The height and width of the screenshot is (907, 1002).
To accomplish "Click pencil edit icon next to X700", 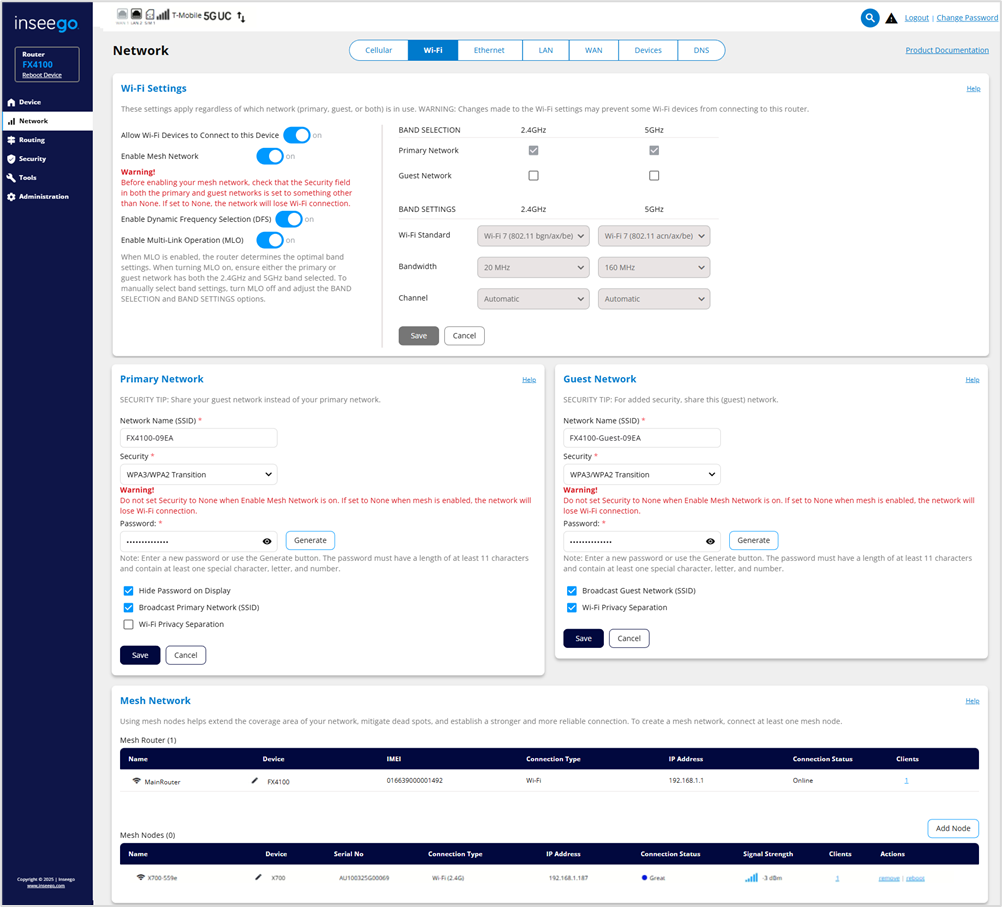I will tap(259, 877).
